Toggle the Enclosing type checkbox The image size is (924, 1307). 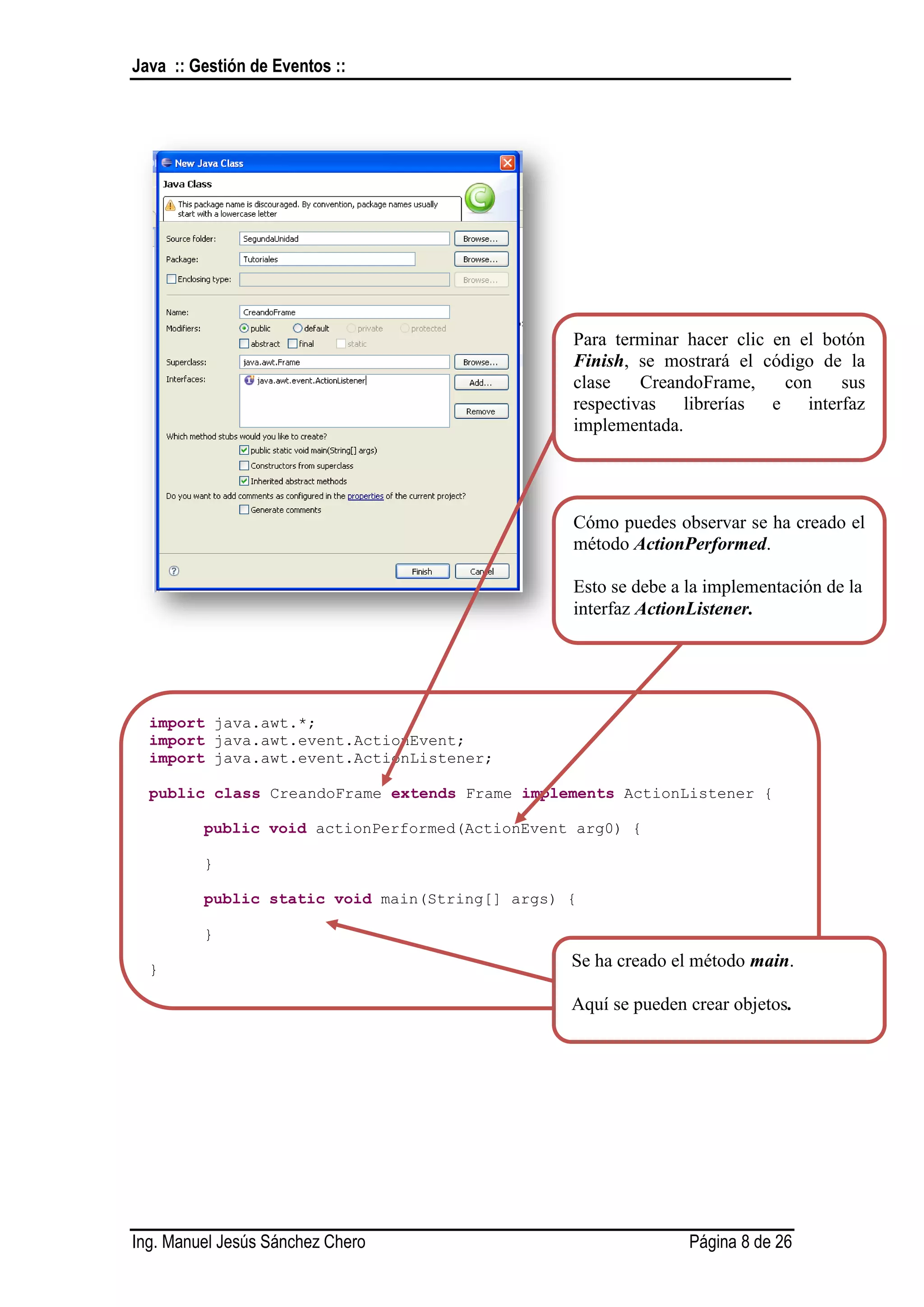[171, 279]
